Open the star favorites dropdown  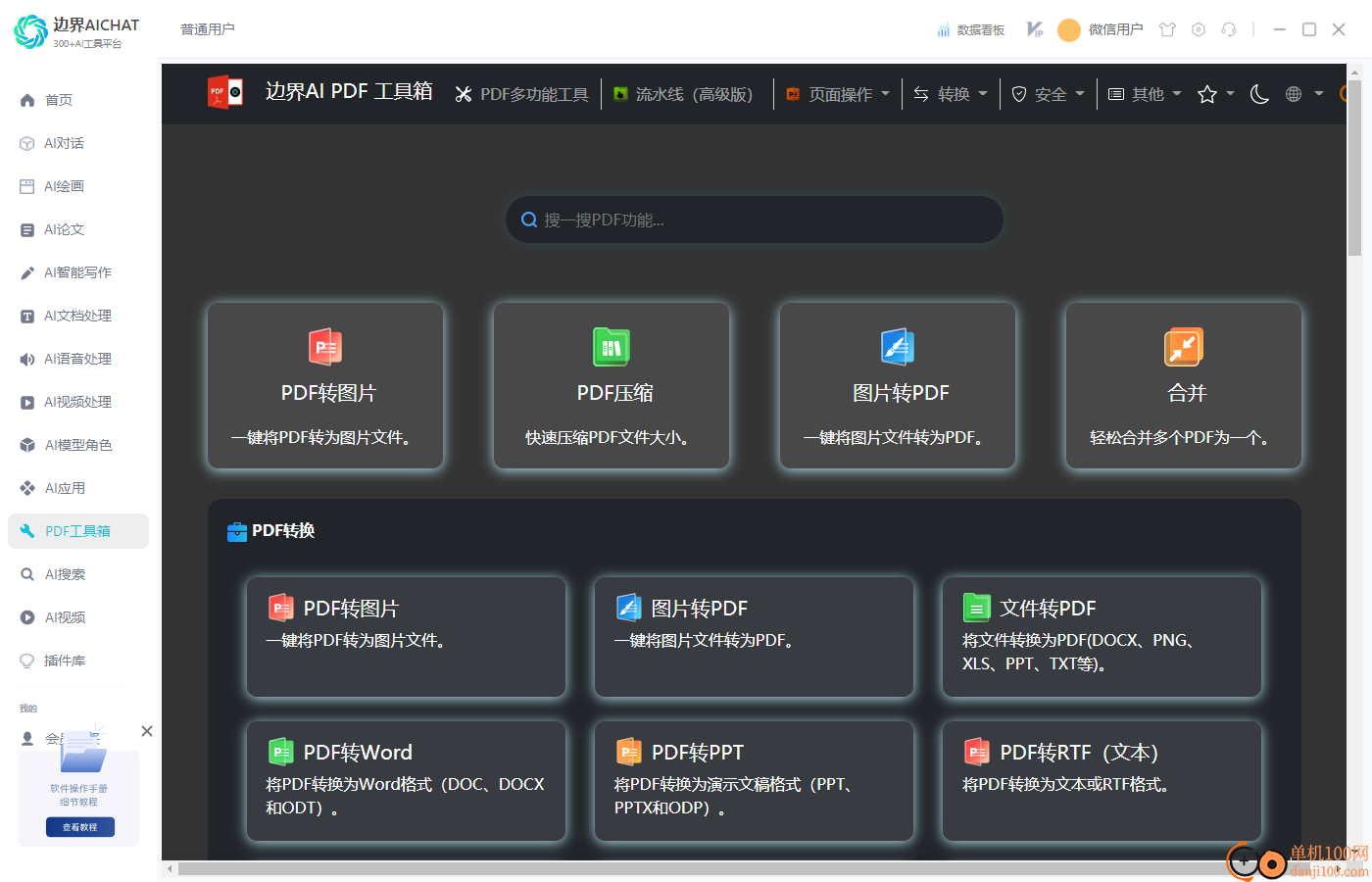[x=1215, y=94]
